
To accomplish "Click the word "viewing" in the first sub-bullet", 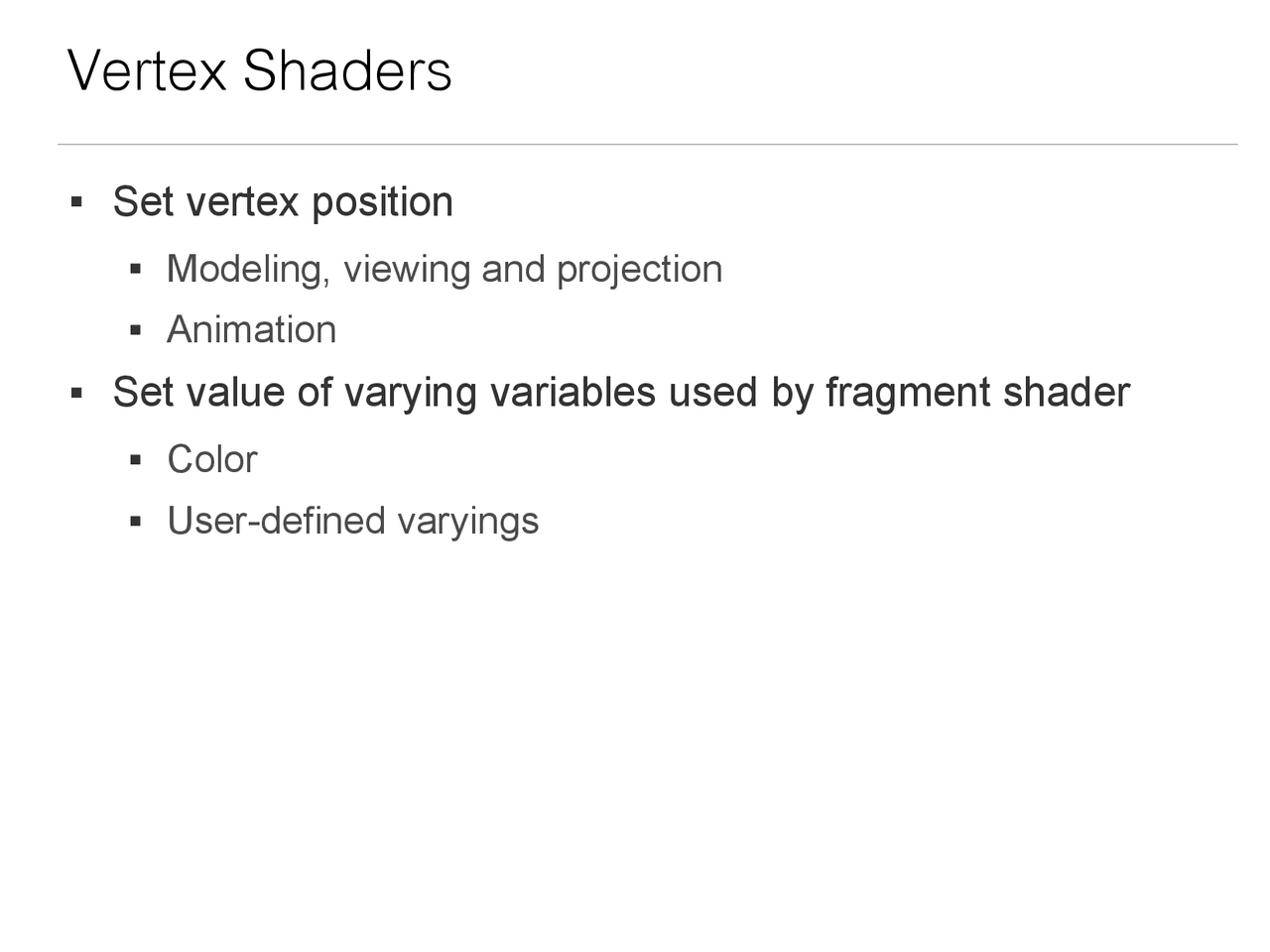I will click(x=406, y=270).
